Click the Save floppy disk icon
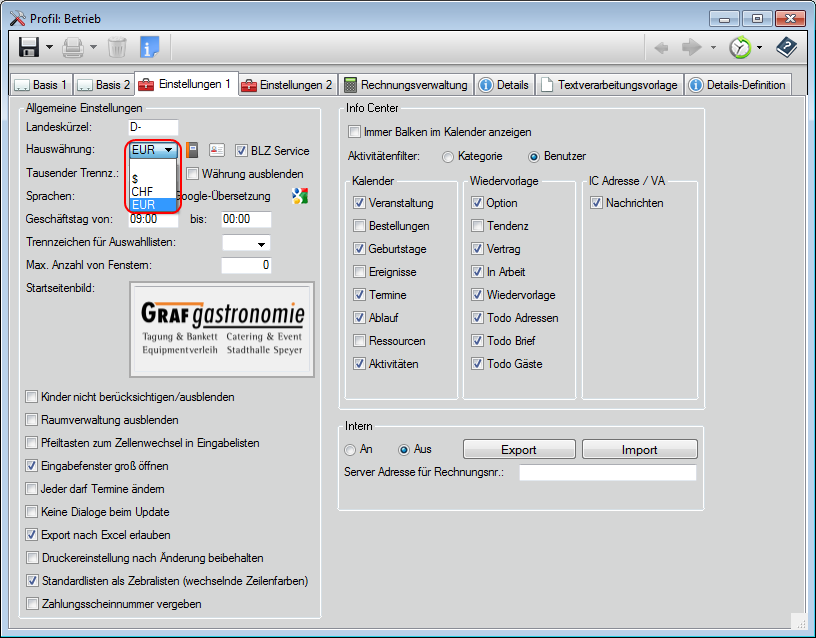Image resolution: width=816 pixels, height=638 pixels. [x=28, y=47]
